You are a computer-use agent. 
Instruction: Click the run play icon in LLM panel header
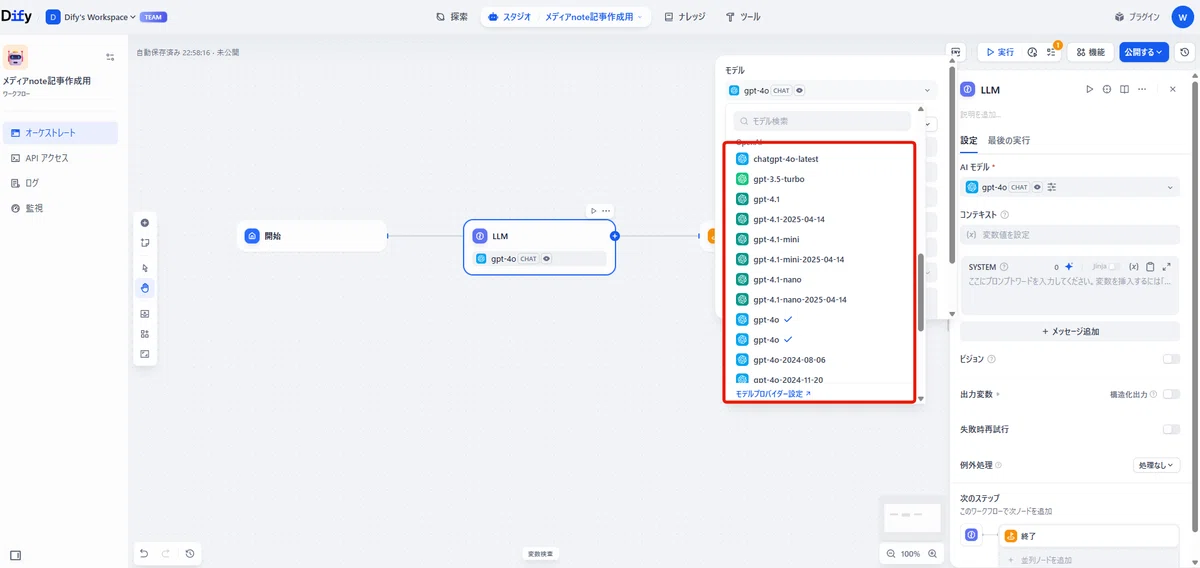coord(1090,89)
